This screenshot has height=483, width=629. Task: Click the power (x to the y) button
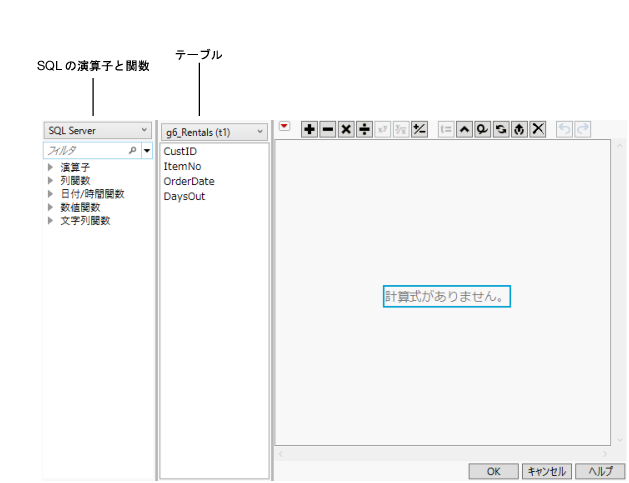coord(383,130)
